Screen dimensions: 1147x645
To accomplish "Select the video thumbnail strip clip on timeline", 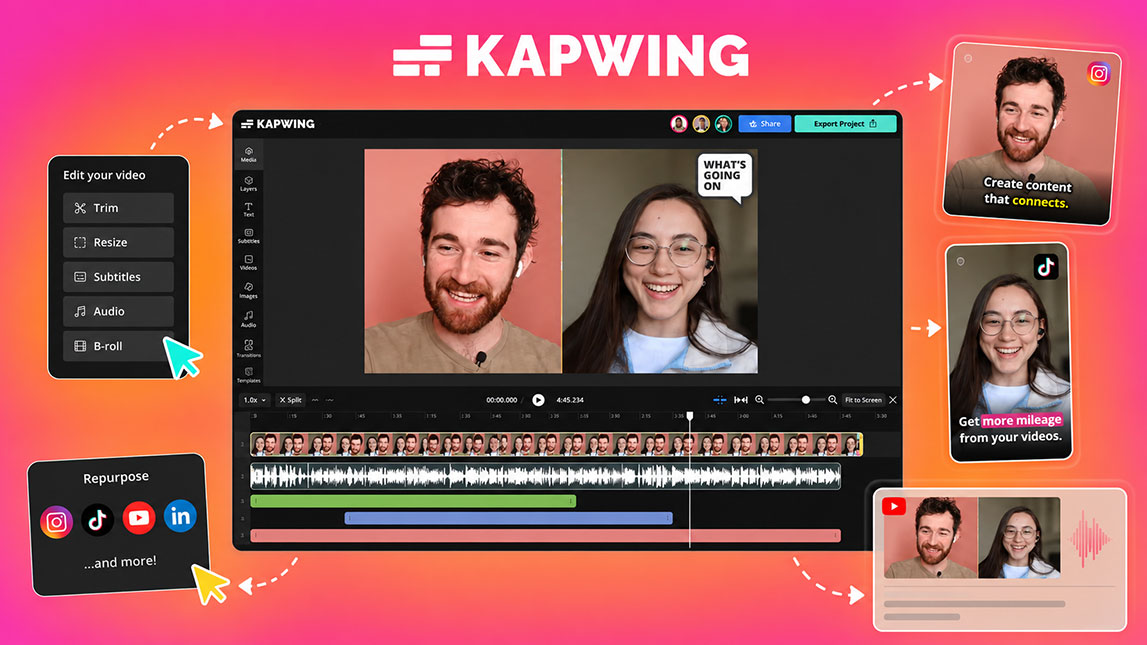I will 557,444.
